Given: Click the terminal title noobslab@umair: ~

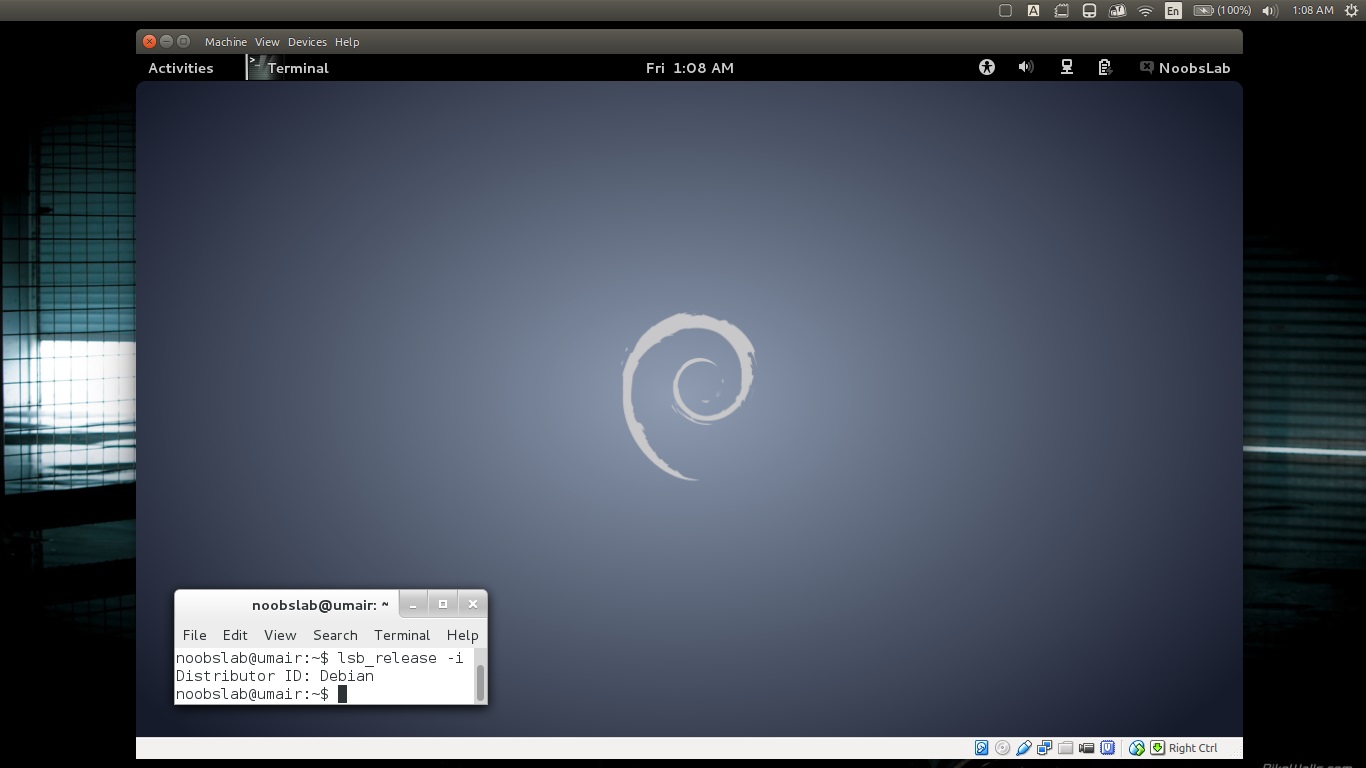Looking at the screenshot, I should pos(320,605).
